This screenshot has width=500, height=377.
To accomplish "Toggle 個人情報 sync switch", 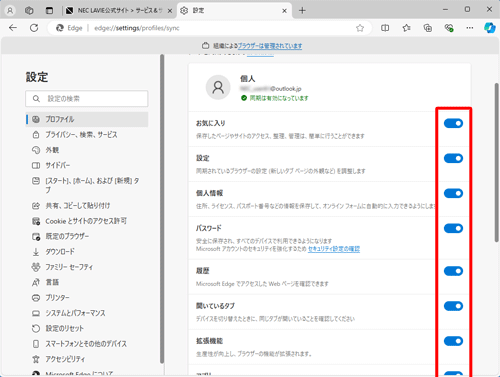I will pyautogui.click(x=453, y=193).
